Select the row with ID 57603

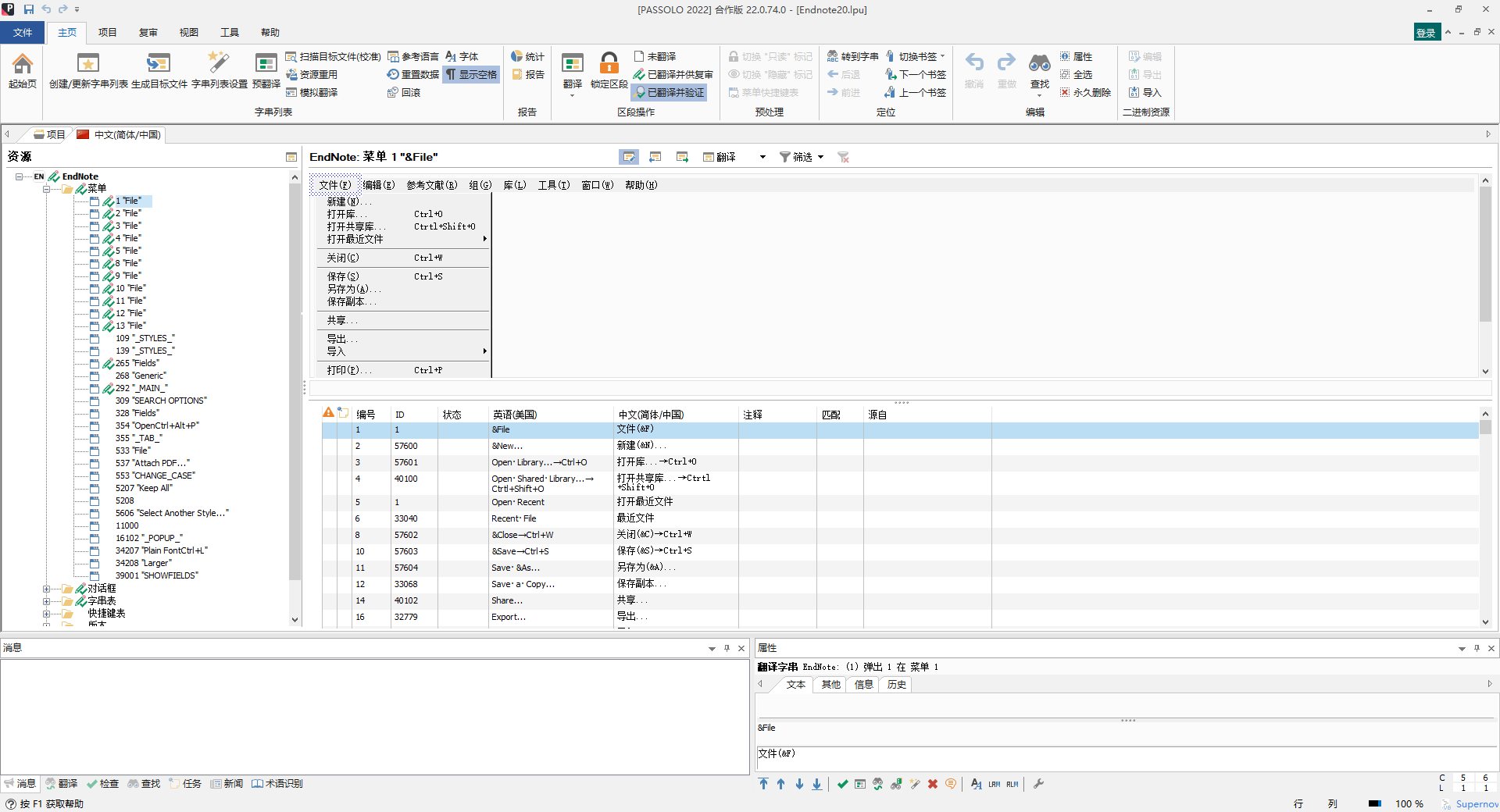(x=900, y=551)
